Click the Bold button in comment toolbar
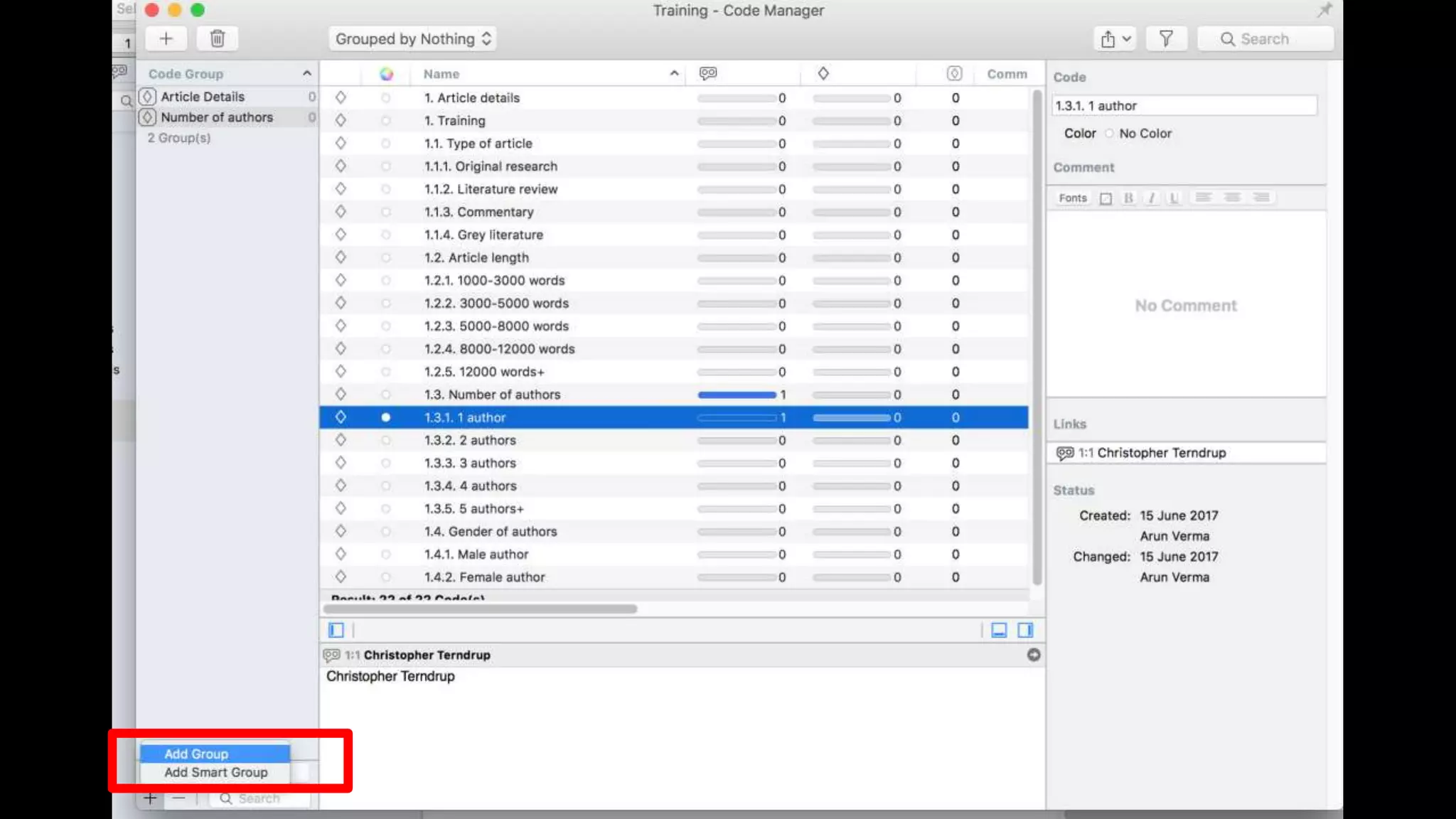Viewport: 1456px width, 819px height. pos(1128,198)
